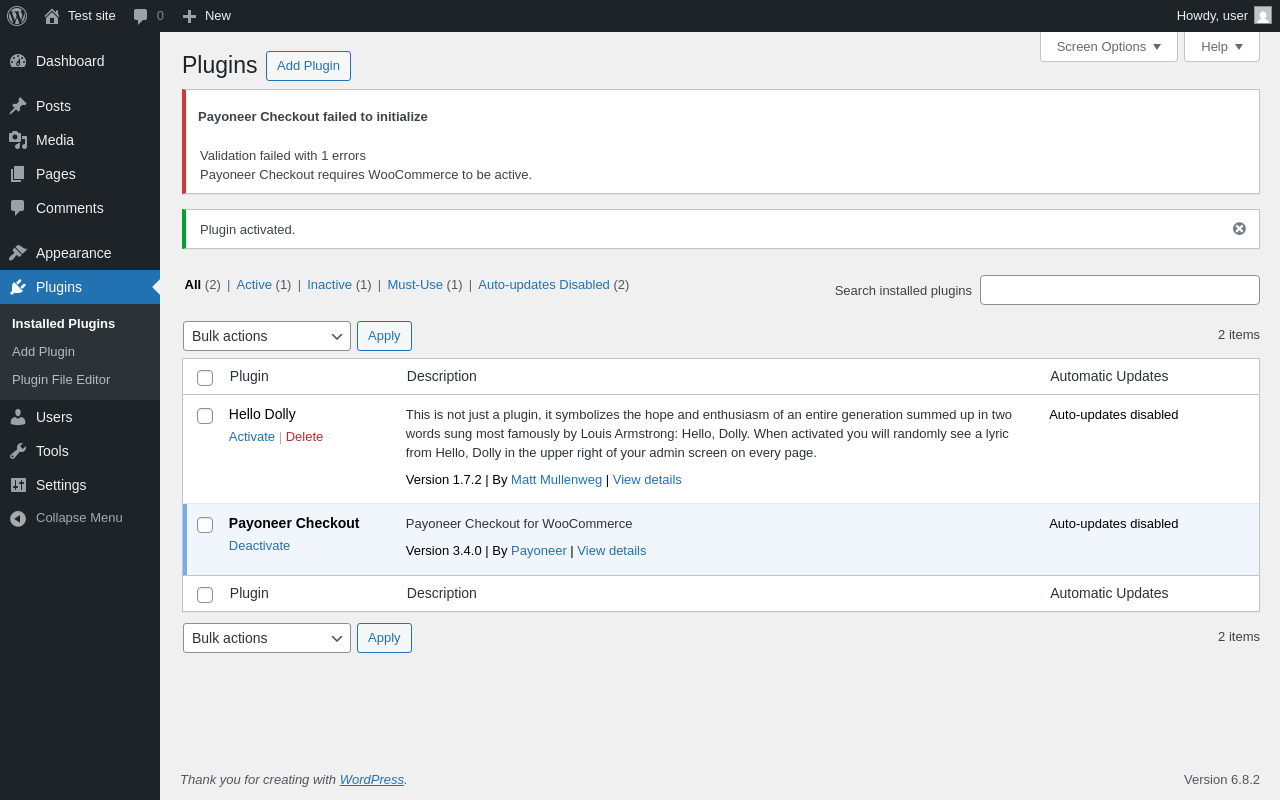Click the New label in admin bar
The height and width of the screenshot is (800, 1280).
(218, 15)
